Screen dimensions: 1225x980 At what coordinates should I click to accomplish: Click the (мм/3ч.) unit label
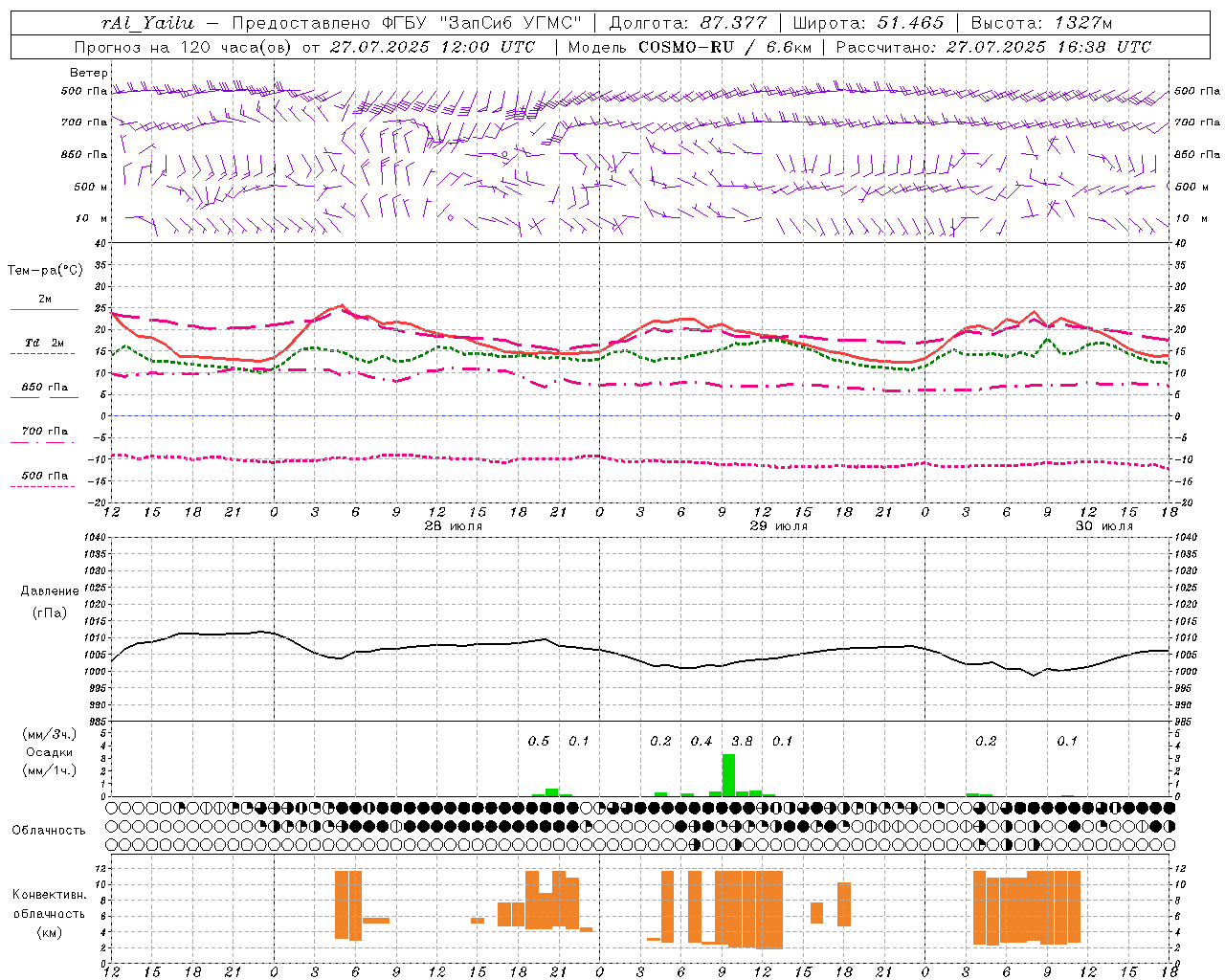(x=49, y=734)
